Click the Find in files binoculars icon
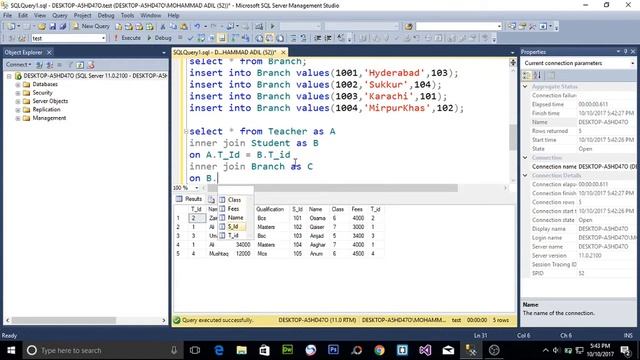This screenshot has width=640, height=360. point(408,27)
